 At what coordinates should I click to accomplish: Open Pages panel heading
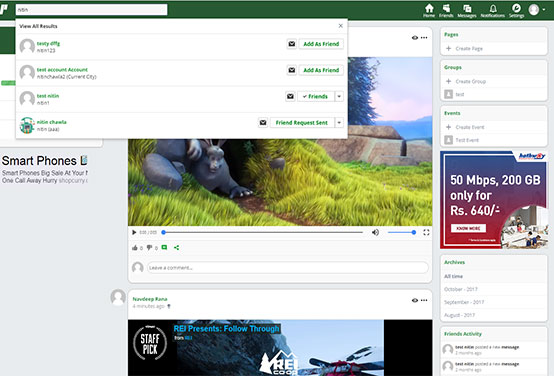pyautogui.click(x=451, y=35)
